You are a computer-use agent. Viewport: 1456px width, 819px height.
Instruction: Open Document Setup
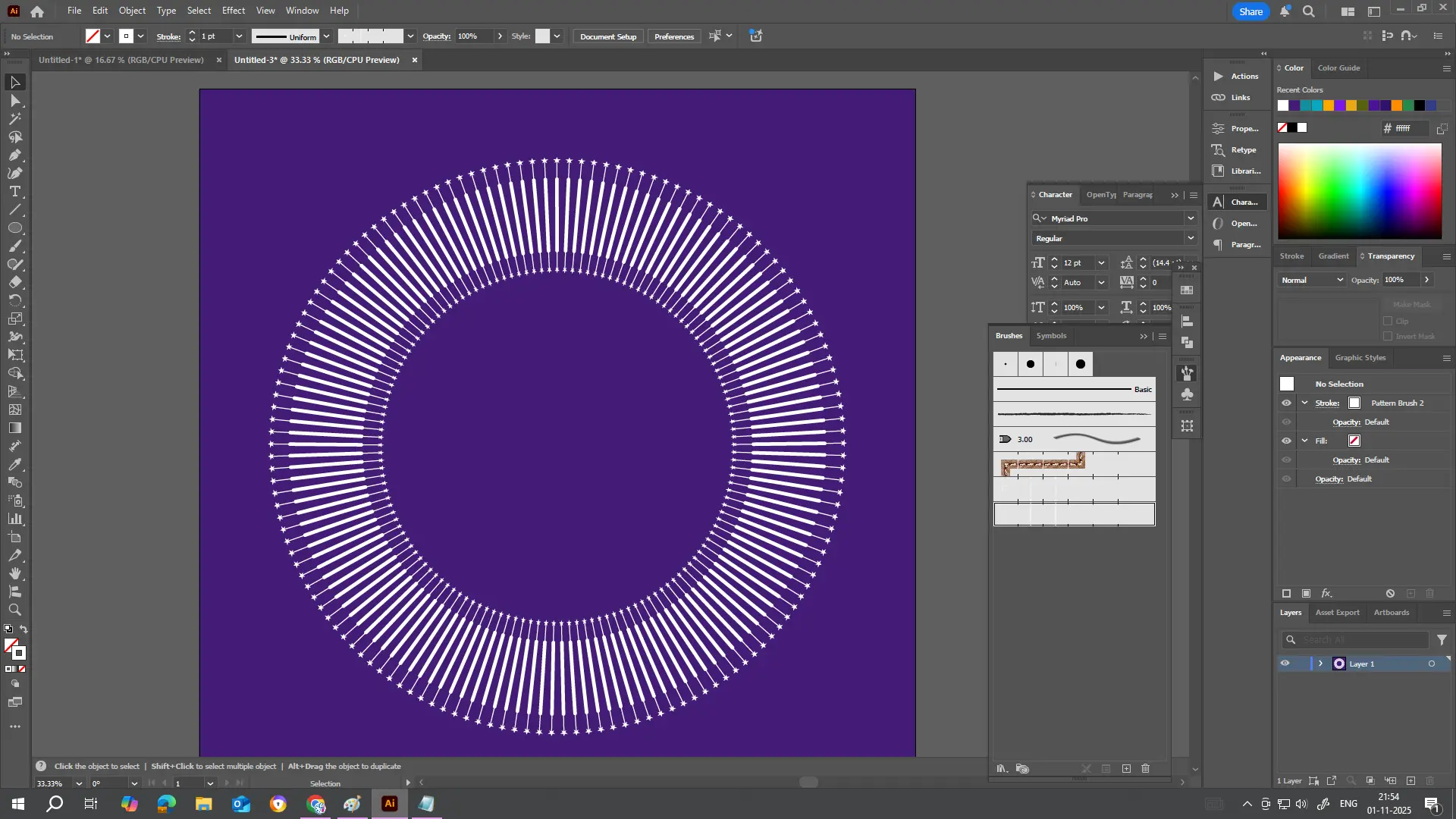(607, 36)
